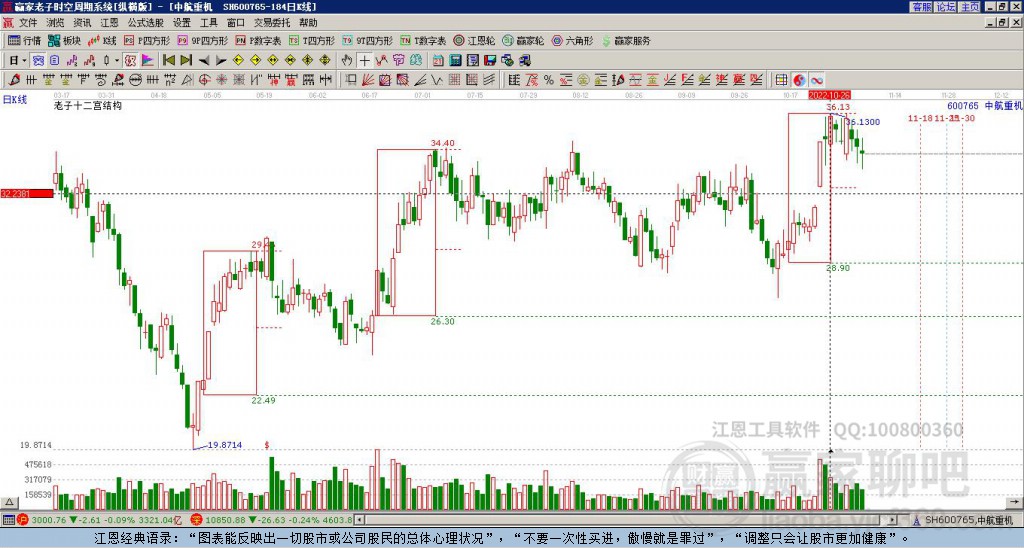The width and height of the screenshot is (1024, 548).
Task: Toggle the crosshair cursor tool
Action: 364,60
